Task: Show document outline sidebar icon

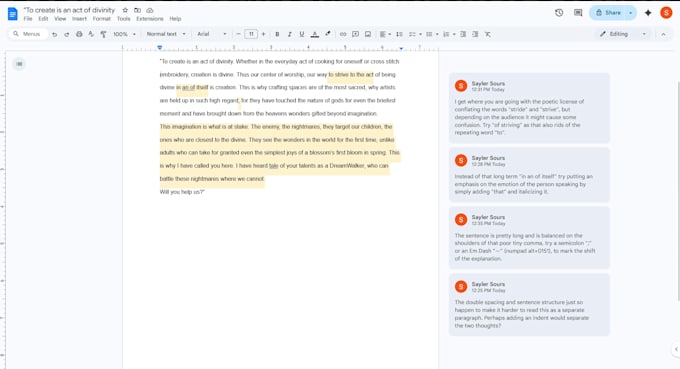Action: 19,64
